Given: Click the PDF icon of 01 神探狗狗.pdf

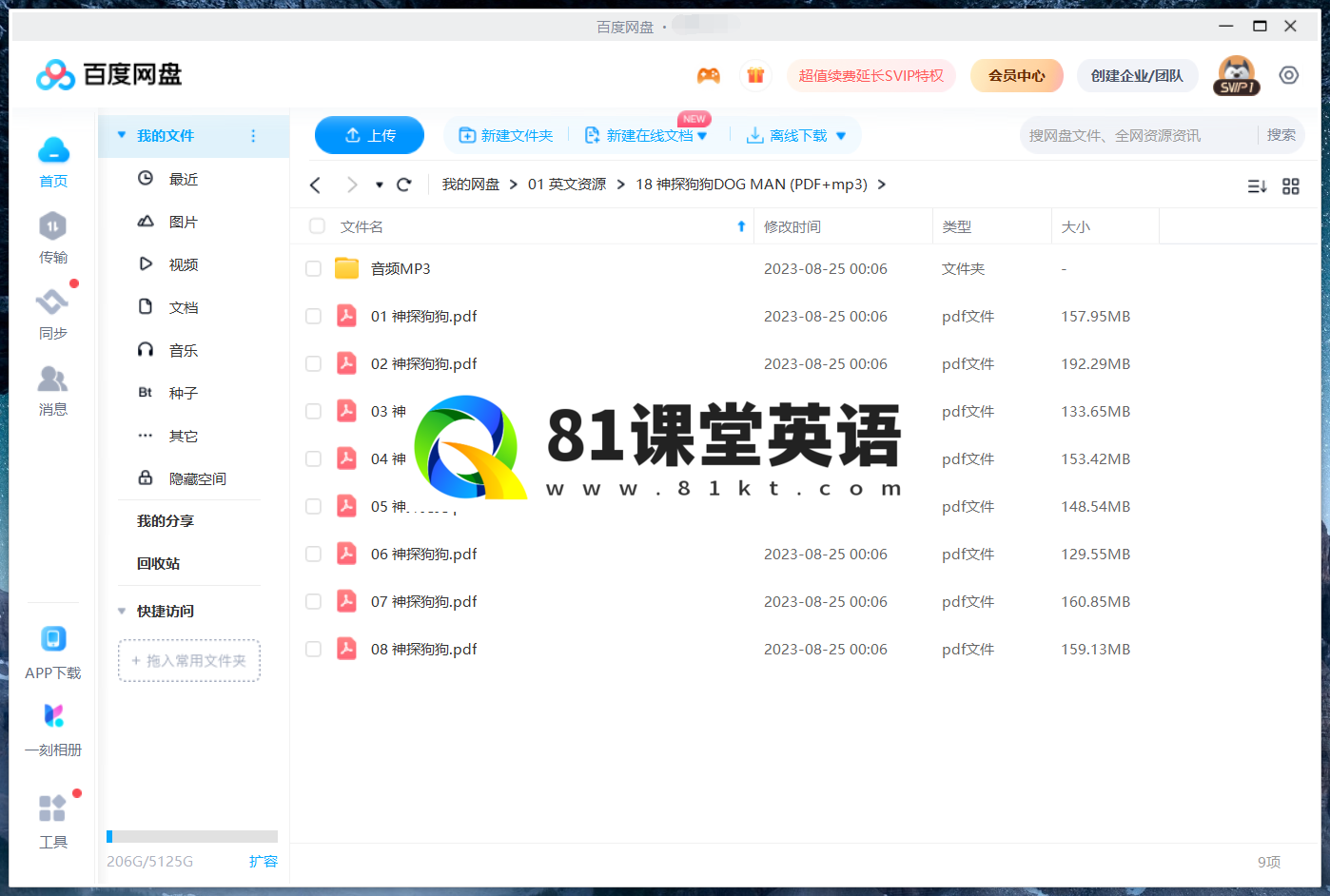Looking at the screenshot, I should [347, 316].
